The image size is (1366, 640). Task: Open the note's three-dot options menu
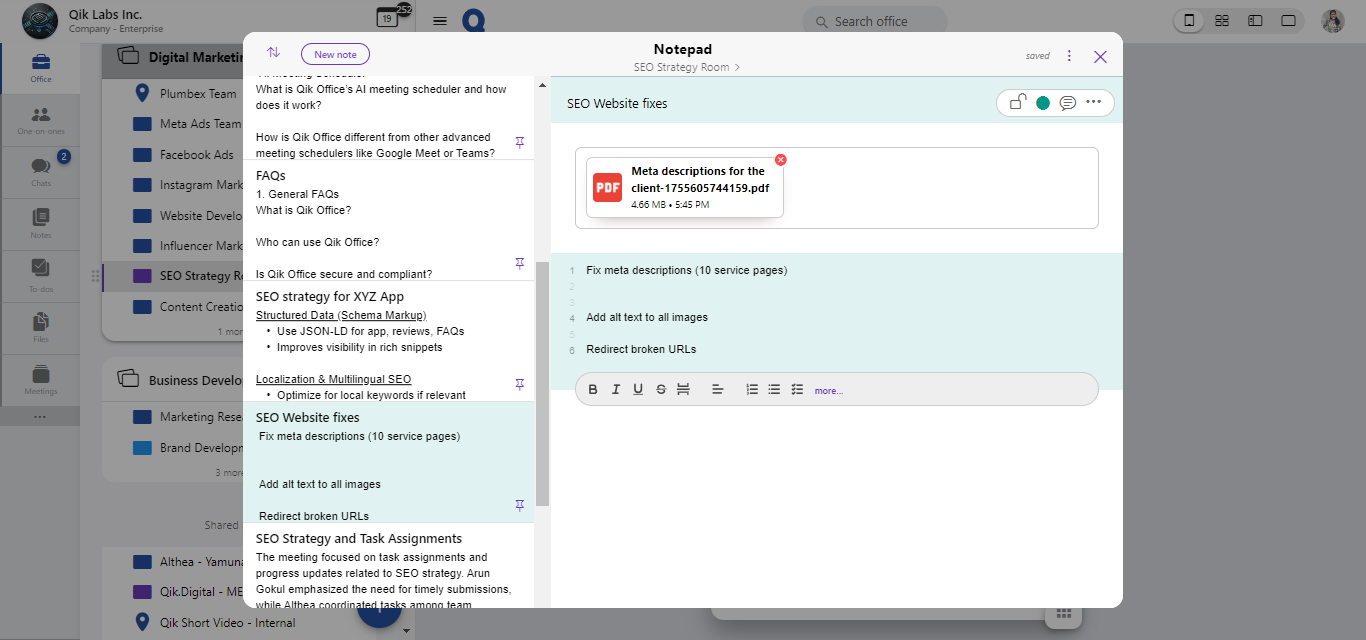[x=1093, y=102]
